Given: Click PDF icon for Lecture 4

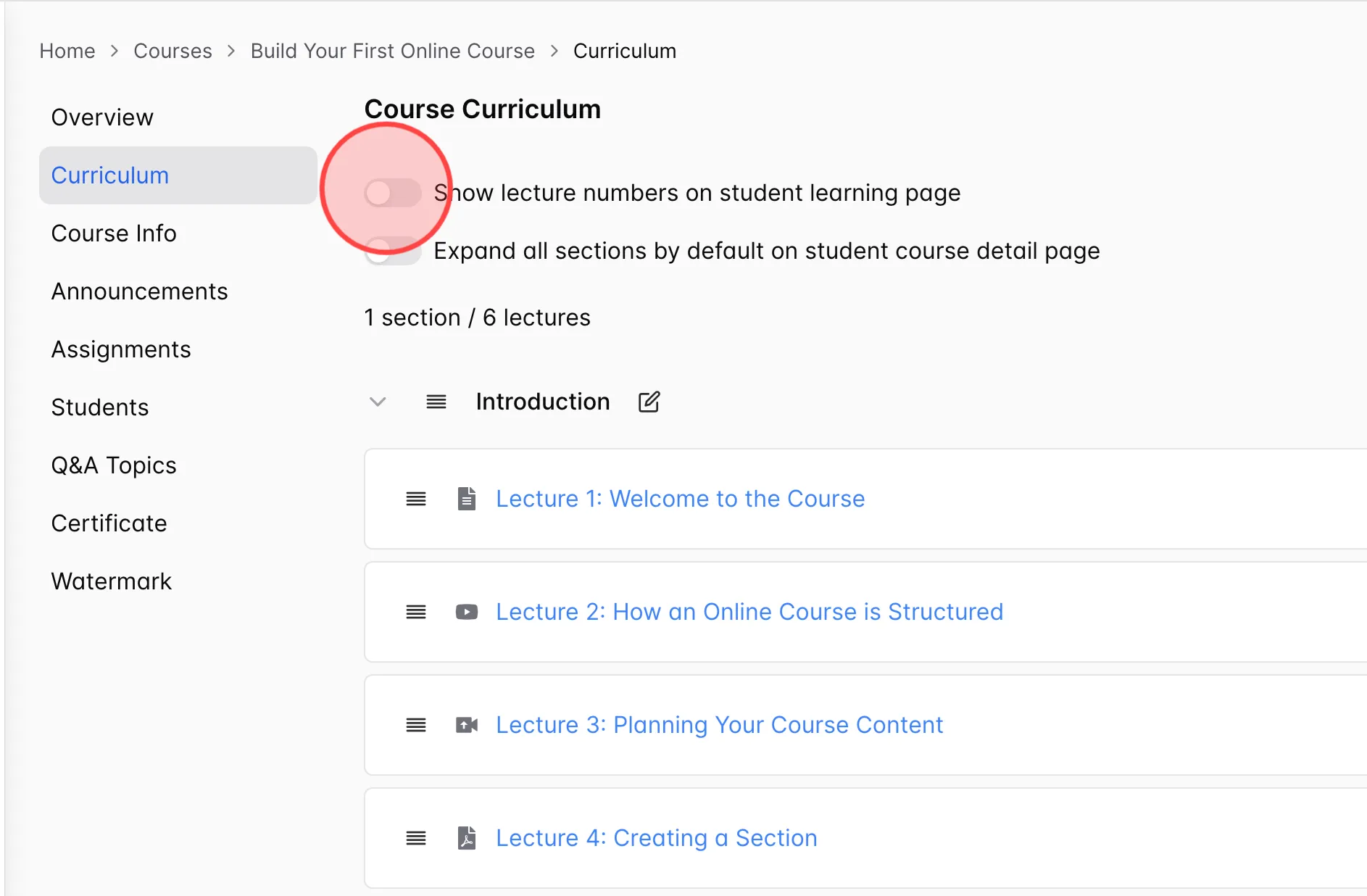Looking at the screenshot, I should tap(467, 838).
